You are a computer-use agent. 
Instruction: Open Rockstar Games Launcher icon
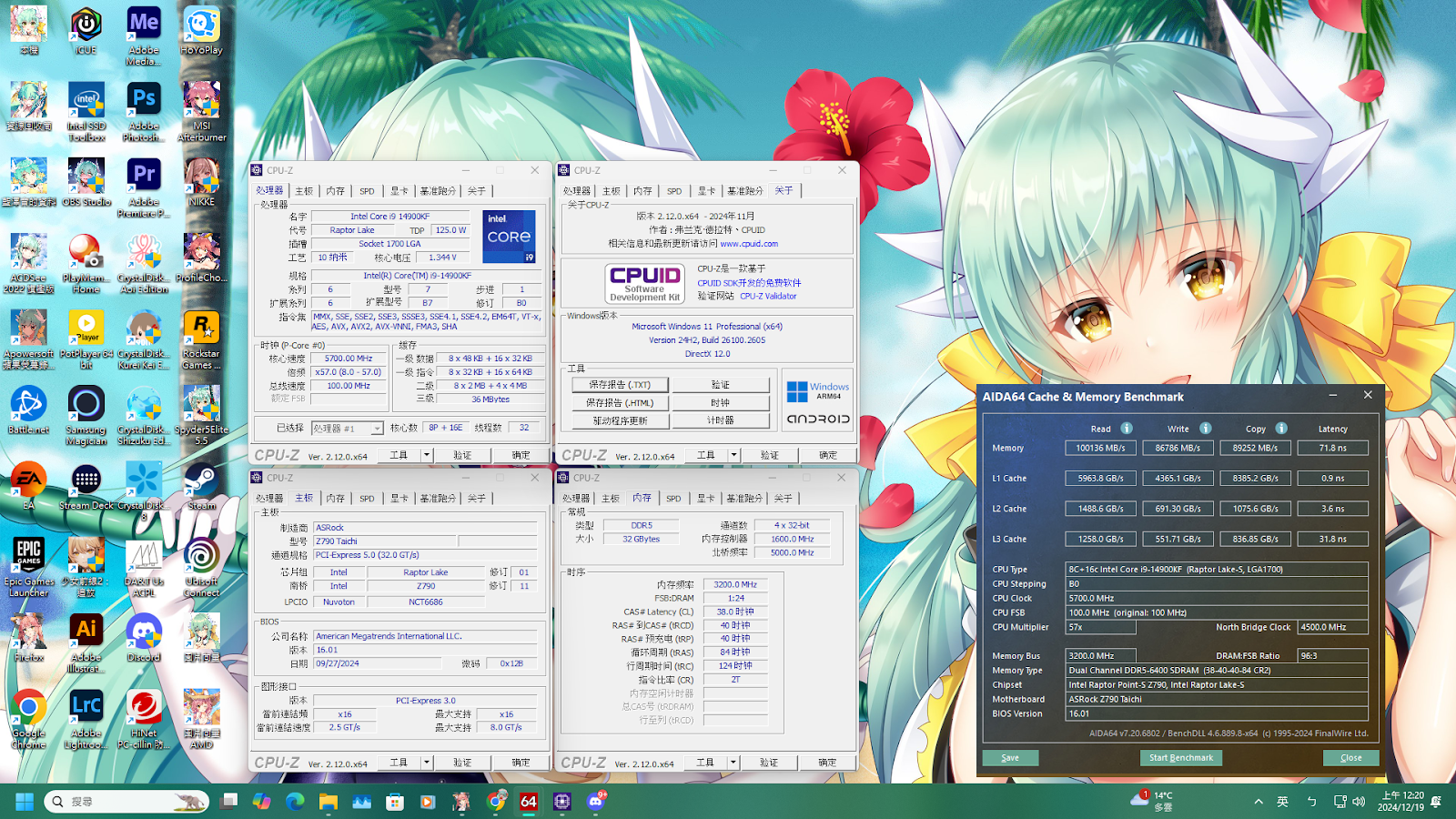point(201,339)
